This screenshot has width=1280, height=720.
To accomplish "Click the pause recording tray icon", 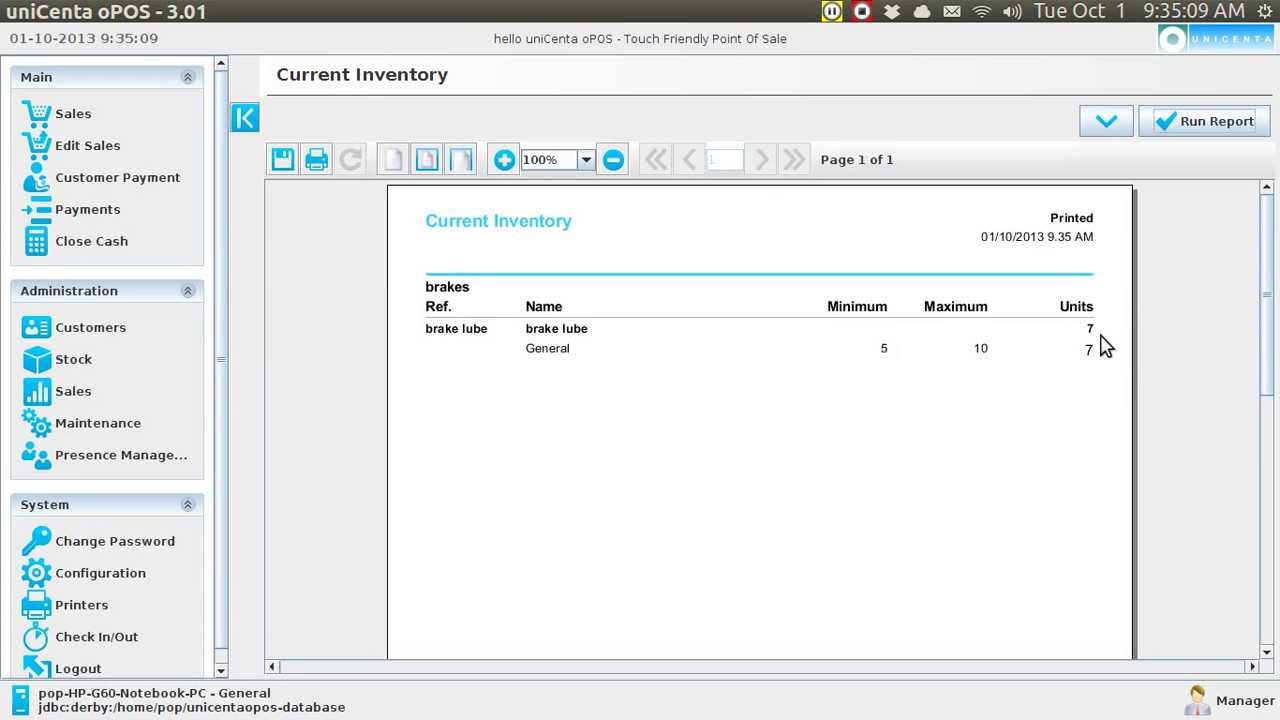I will coord(832,12).
